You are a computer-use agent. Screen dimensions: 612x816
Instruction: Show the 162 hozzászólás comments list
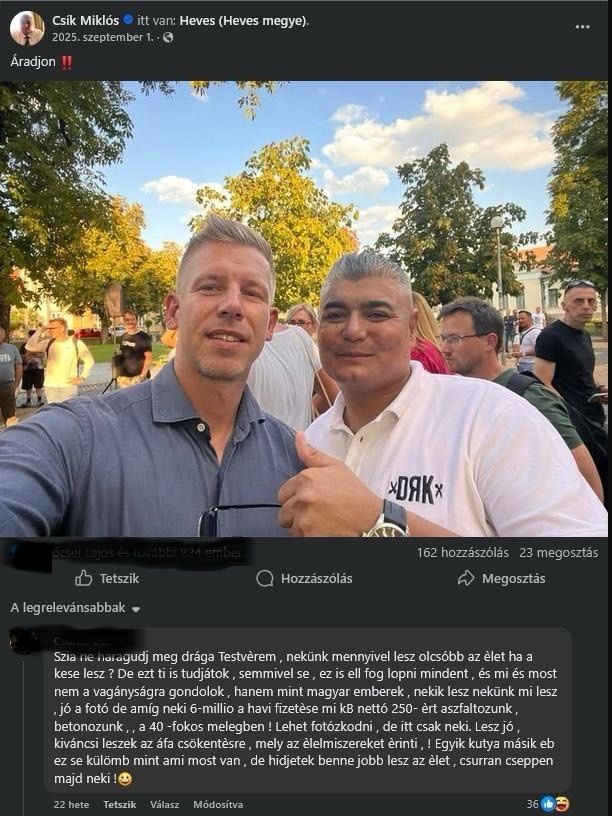(463, 553)
